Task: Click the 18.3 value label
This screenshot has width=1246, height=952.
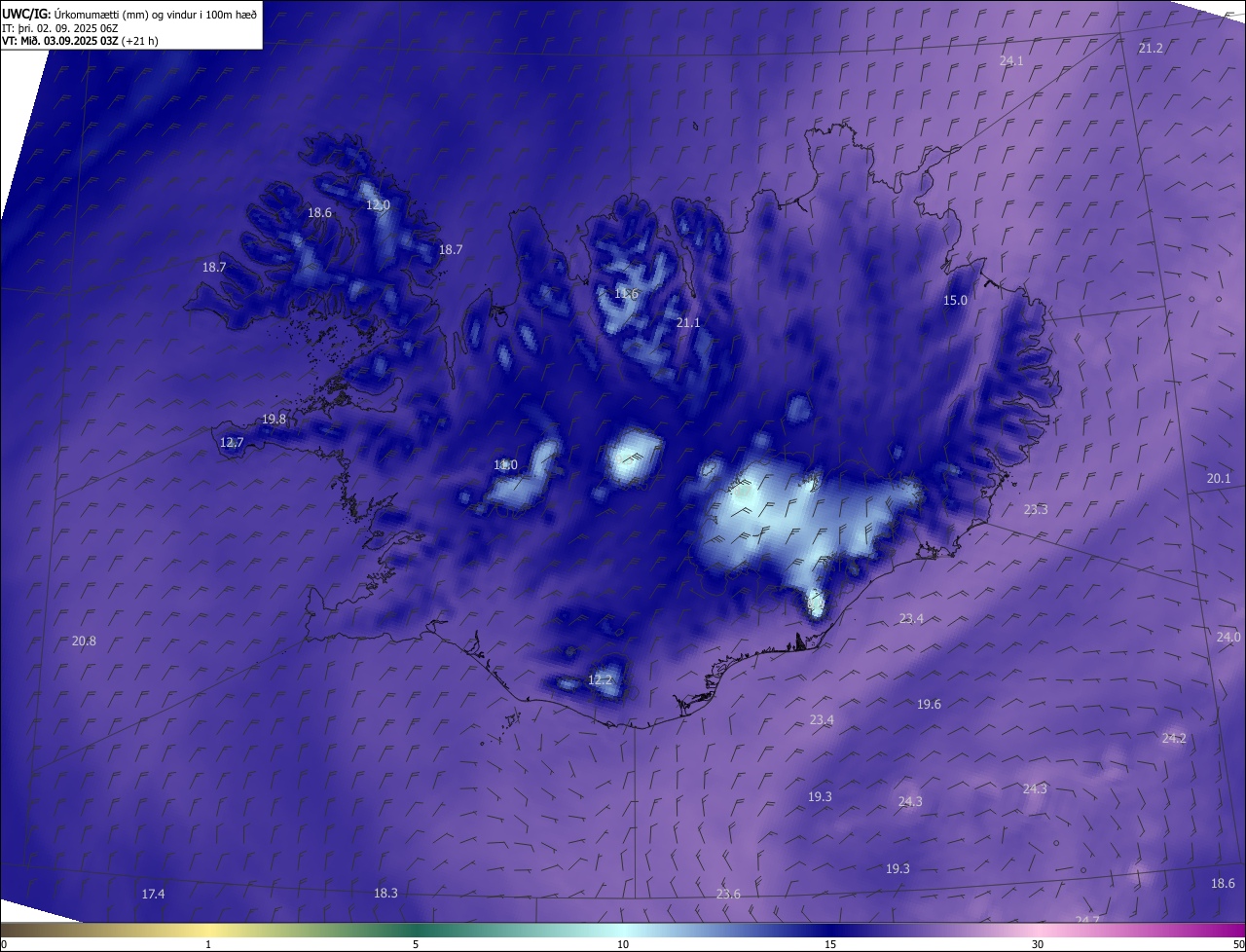Action: (x=385, y=893)
